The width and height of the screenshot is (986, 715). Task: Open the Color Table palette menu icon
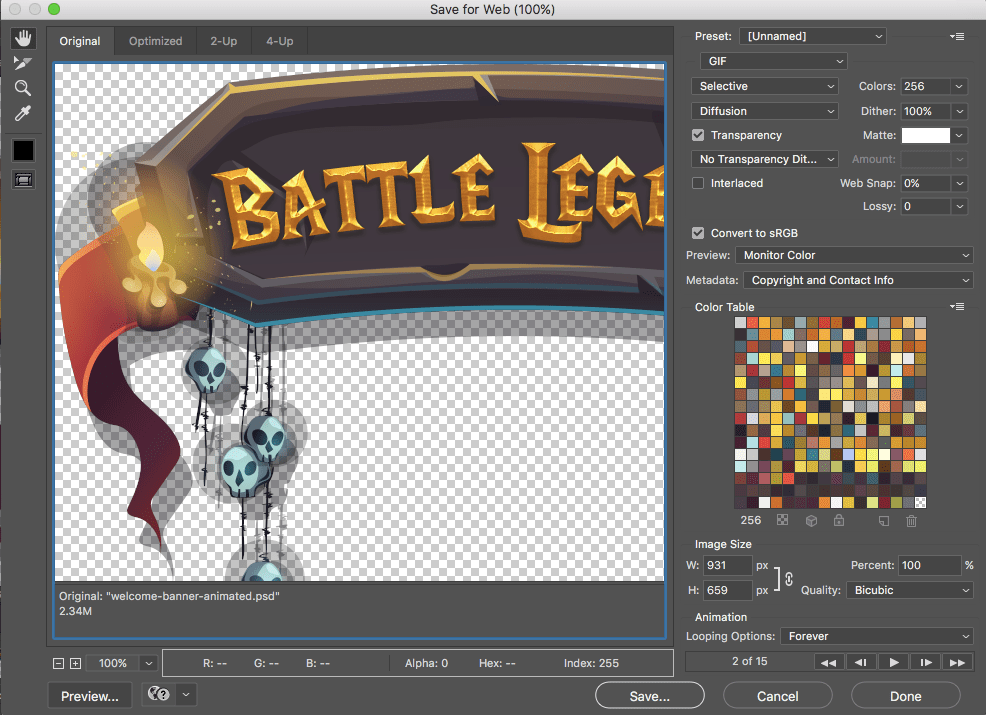(957, 307)
